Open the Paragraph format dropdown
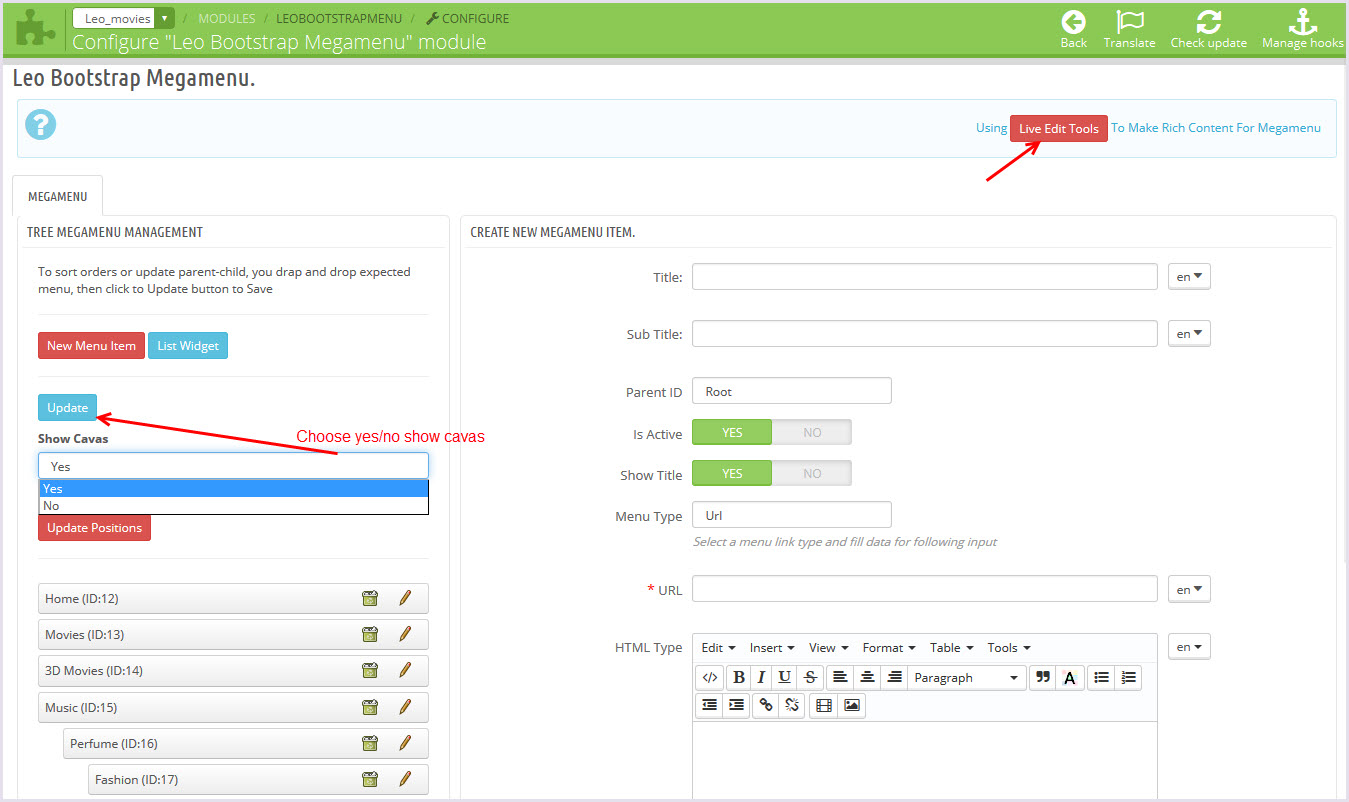 tap(967, 677)
